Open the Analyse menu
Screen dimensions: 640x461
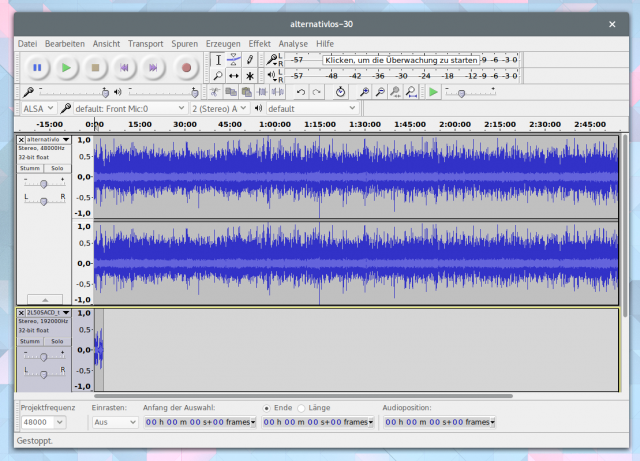[293, 44]
